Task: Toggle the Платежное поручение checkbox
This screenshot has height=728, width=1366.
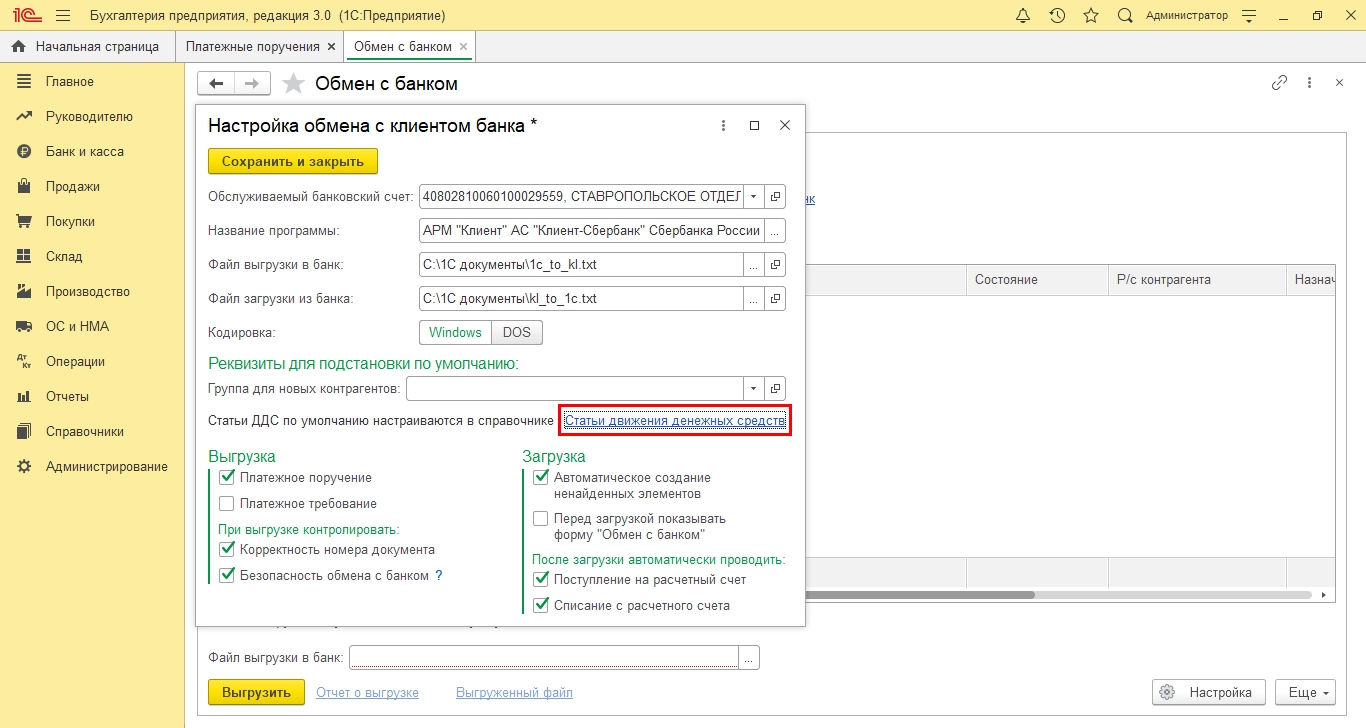Action: [227, 477]
